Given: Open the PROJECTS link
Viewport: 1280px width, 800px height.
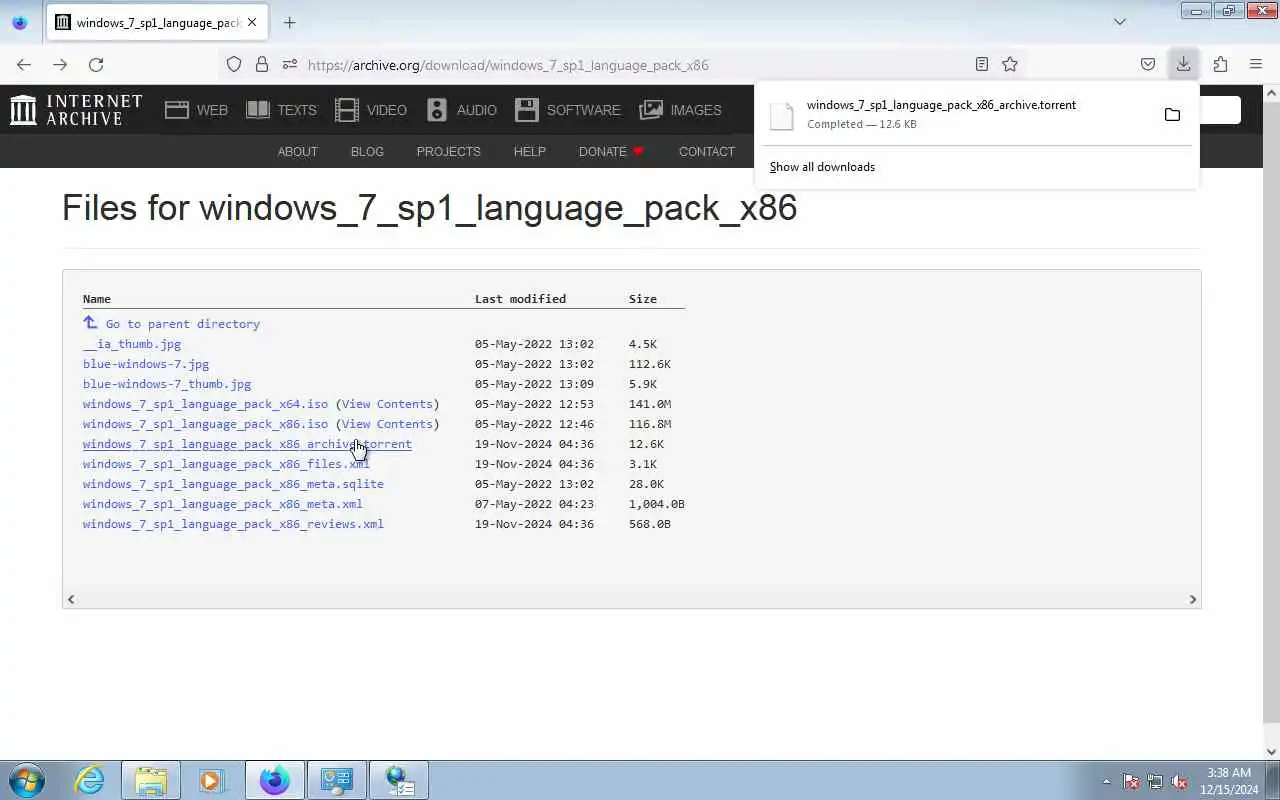Looking at the screenshot, I should coord(448,152).
